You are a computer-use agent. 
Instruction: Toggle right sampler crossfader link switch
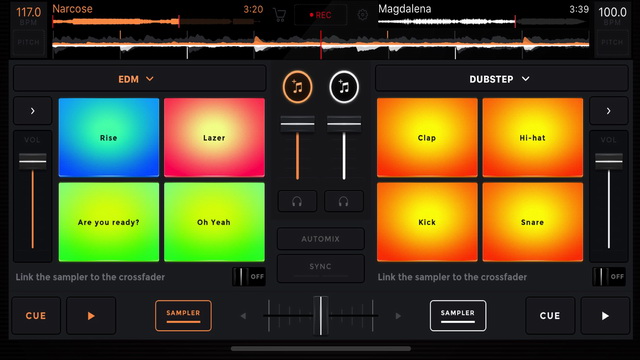click(609, 277)
